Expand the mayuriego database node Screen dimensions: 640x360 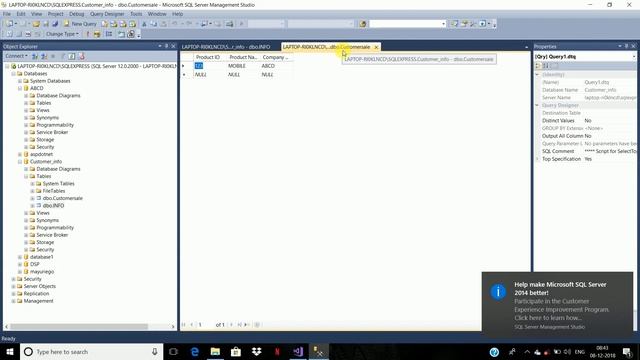[x=20, y=272]
